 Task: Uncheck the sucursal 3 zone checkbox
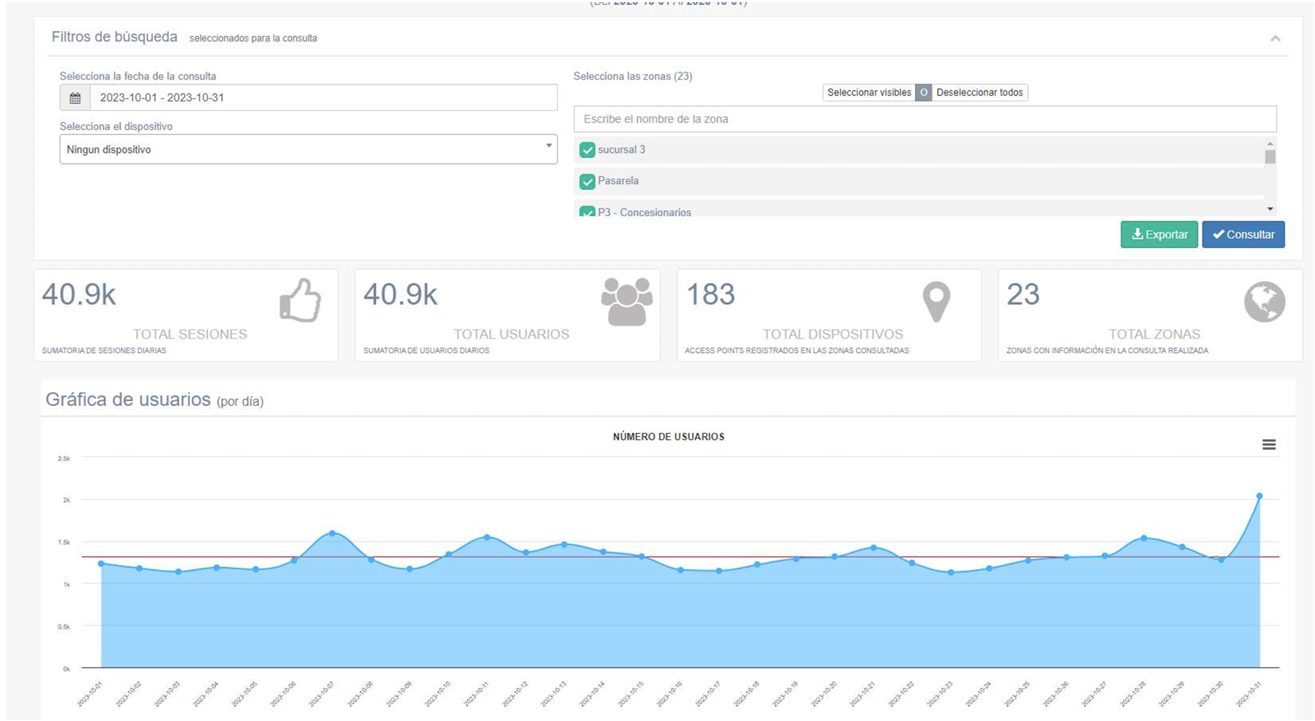[587, 150]
